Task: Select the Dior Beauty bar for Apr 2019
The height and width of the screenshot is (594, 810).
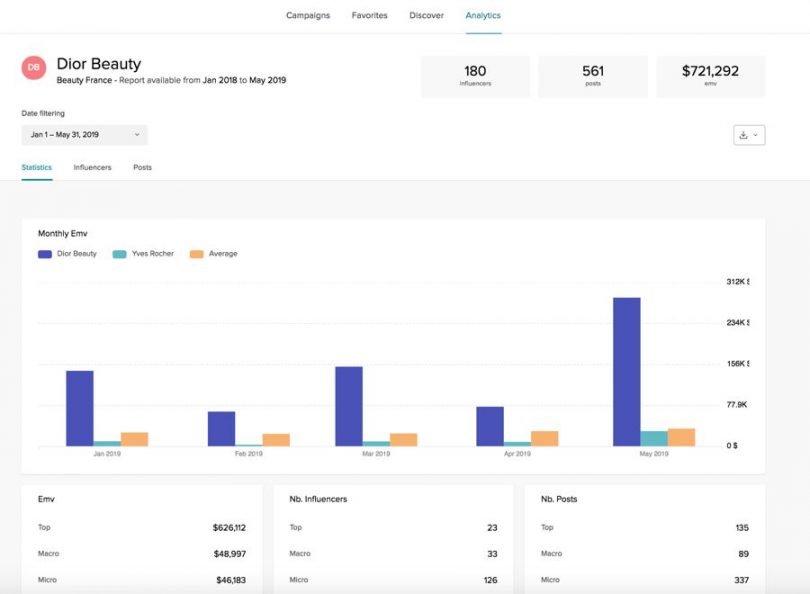Action: point(490,426)
